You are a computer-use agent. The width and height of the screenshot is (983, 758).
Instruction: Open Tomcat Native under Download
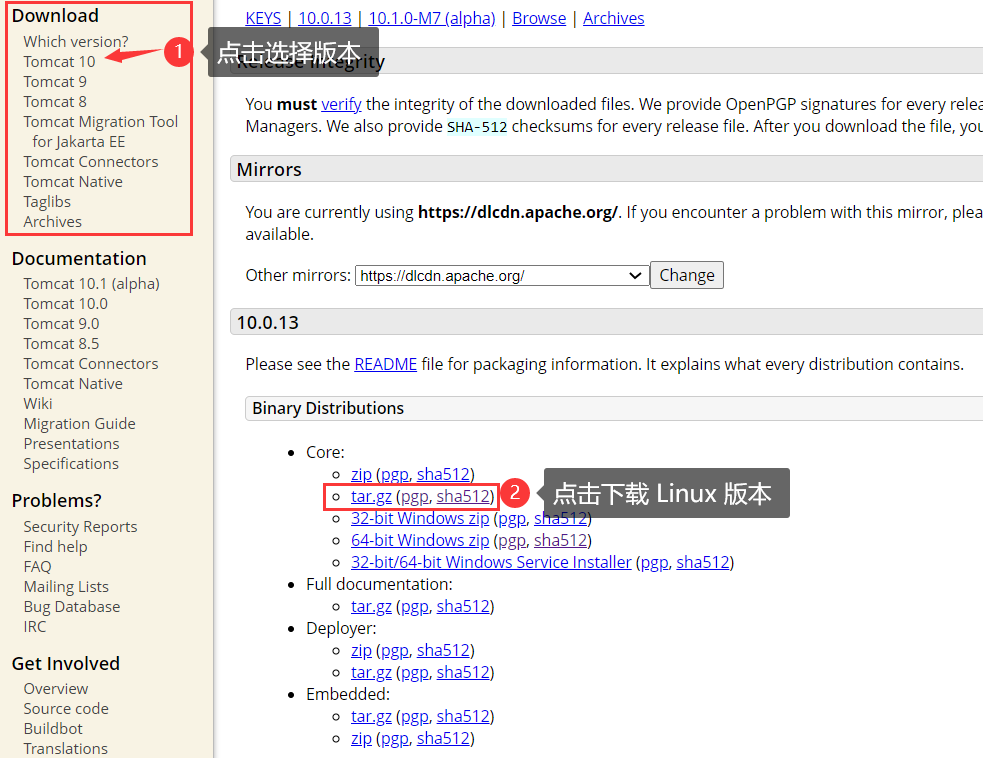tap(73, 182)
